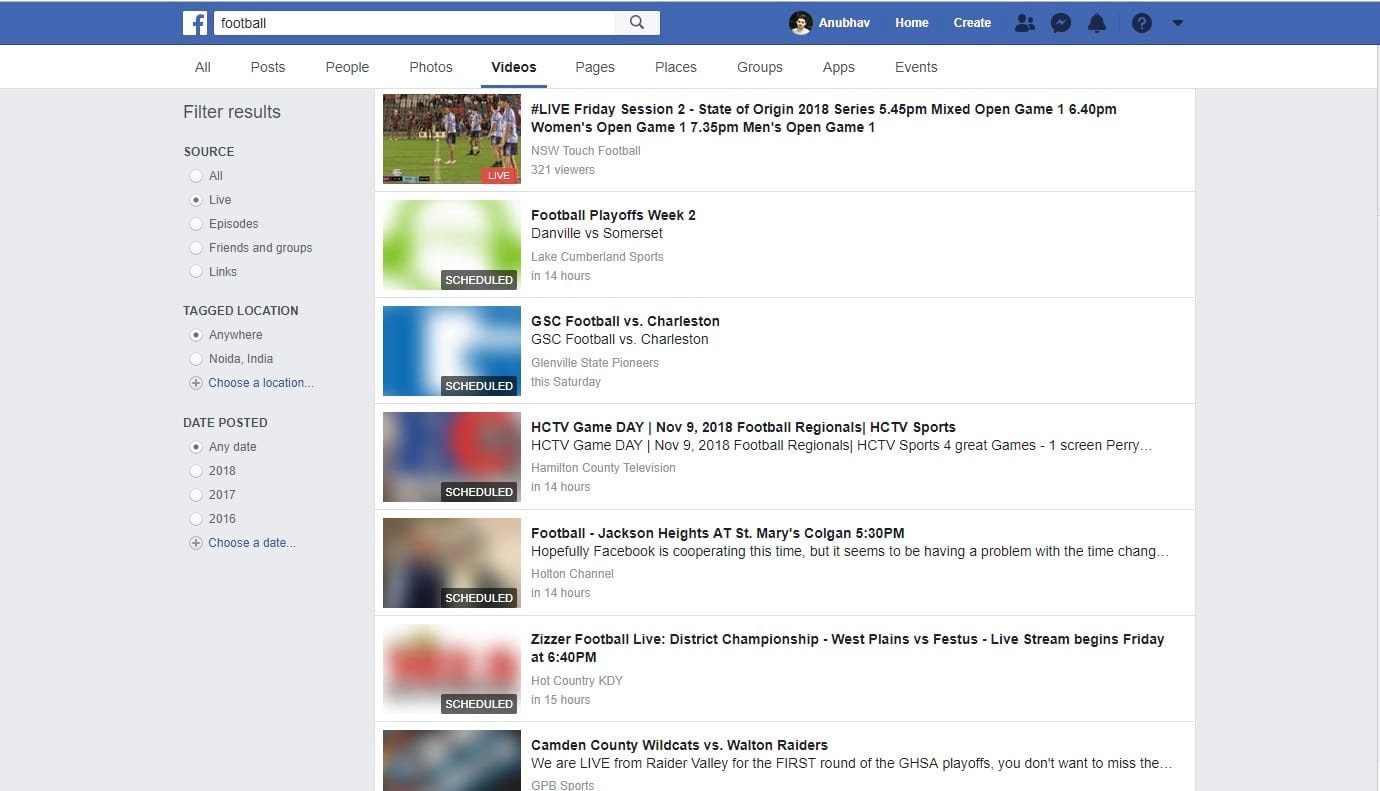Click the search magnifier button
1380x791 pixels.
click(x=637, y=22)
